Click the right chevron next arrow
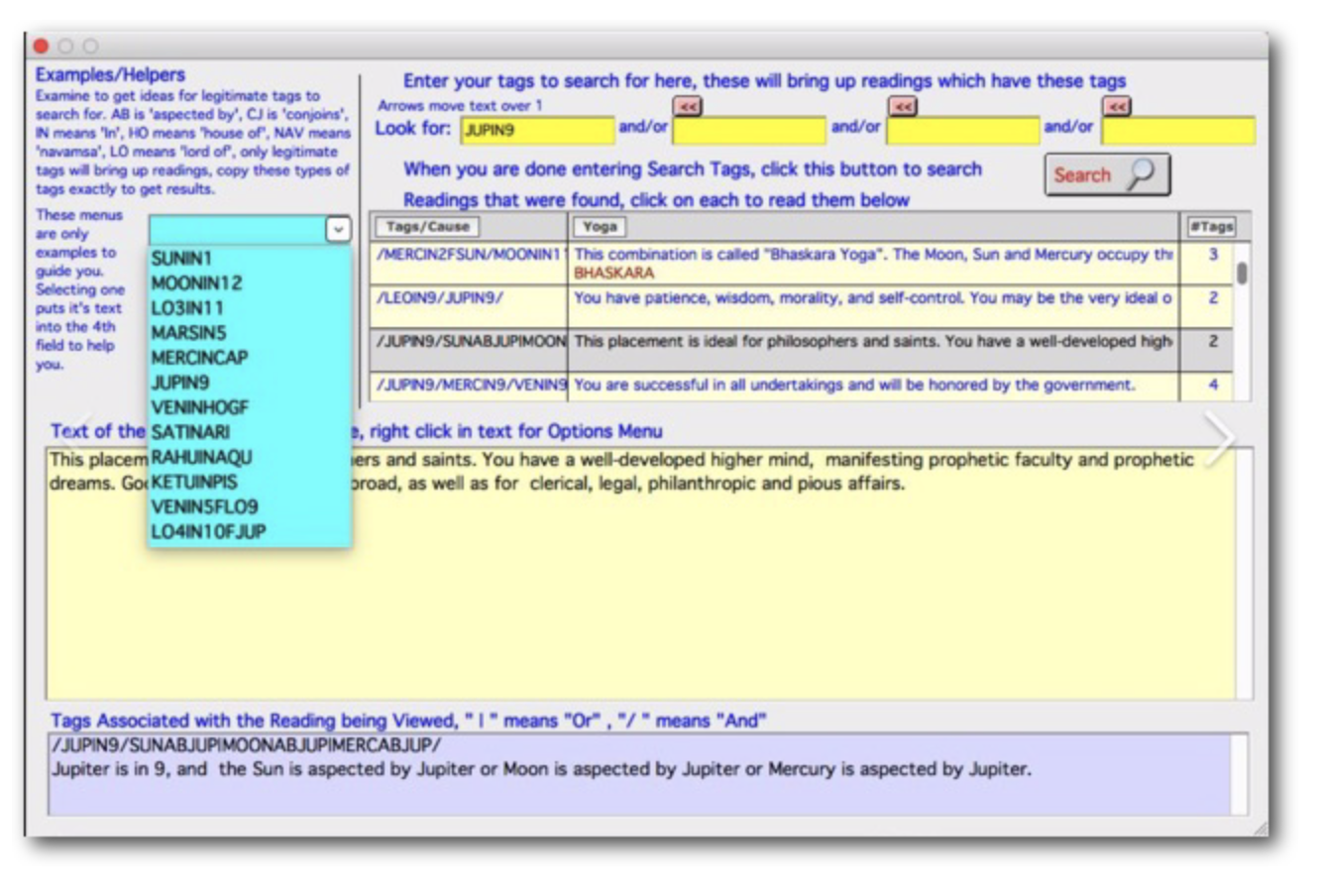 [x=1220, y=436]
